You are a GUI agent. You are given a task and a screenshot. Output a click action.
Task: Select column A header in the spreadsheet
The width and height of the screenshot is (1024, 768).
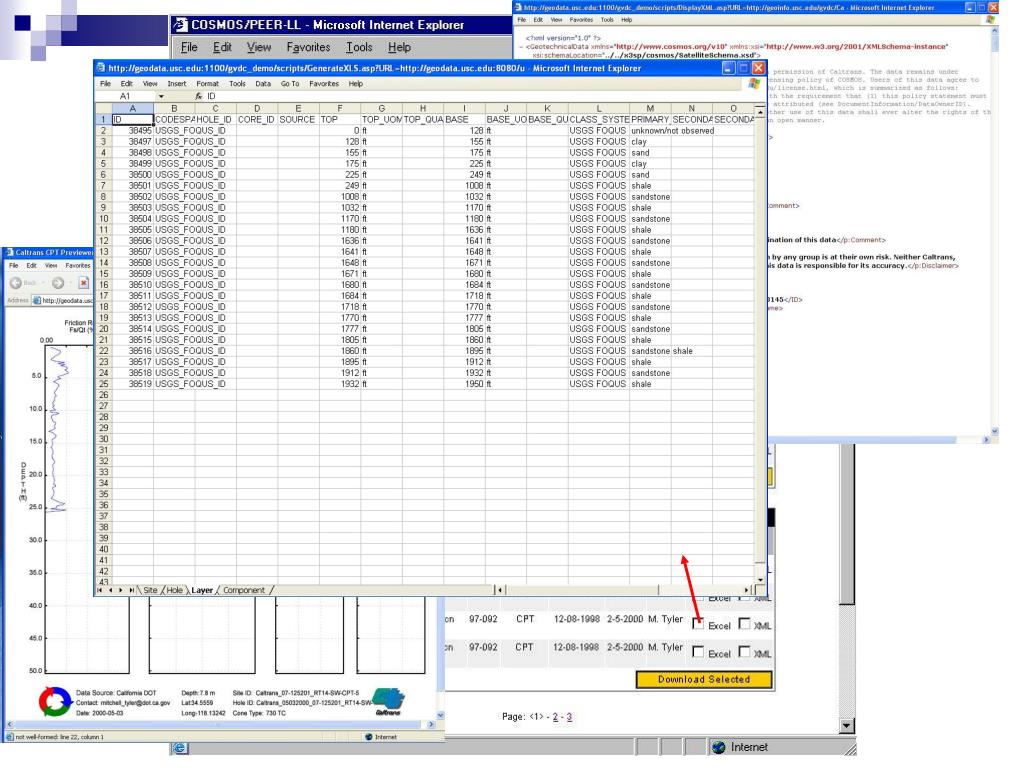coord(133,108)
